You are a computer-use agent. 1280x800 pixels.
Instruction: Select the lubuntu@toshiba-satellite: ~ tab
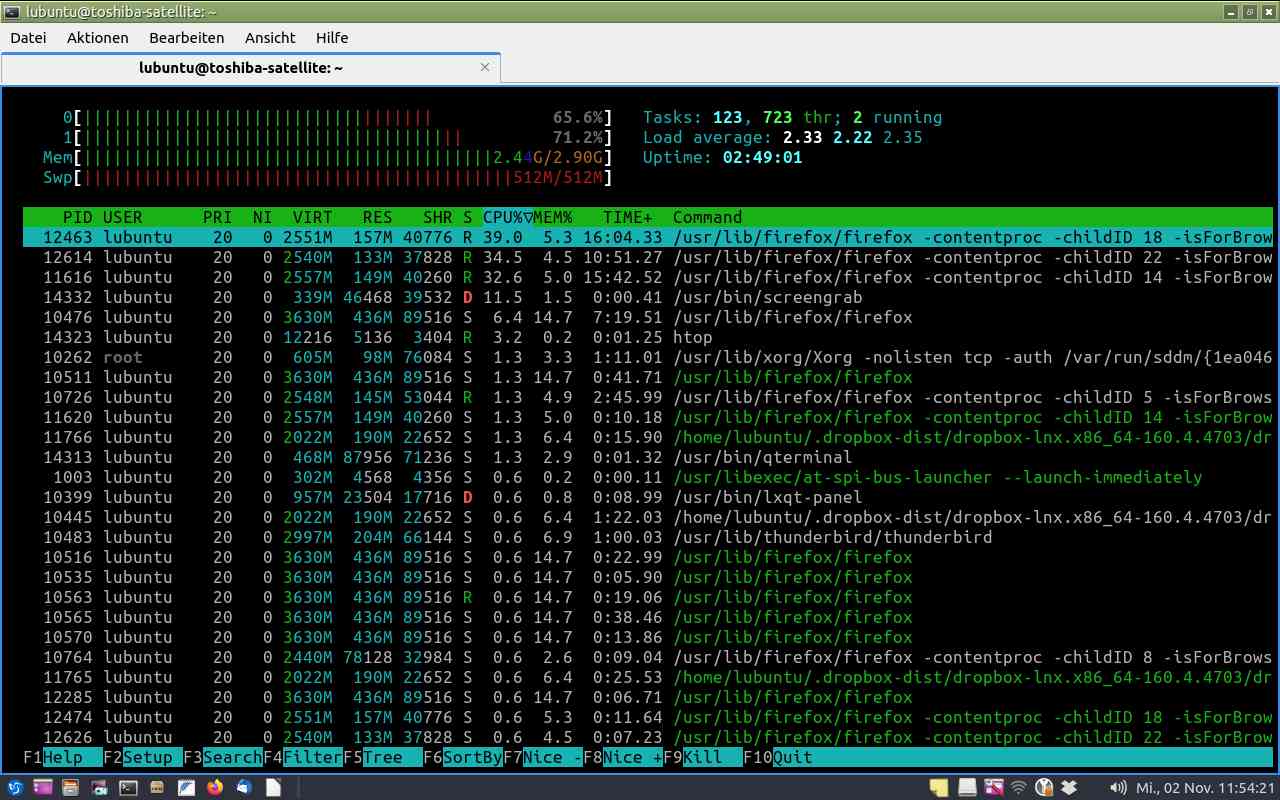pyautogui.click(x=250, y=68)
